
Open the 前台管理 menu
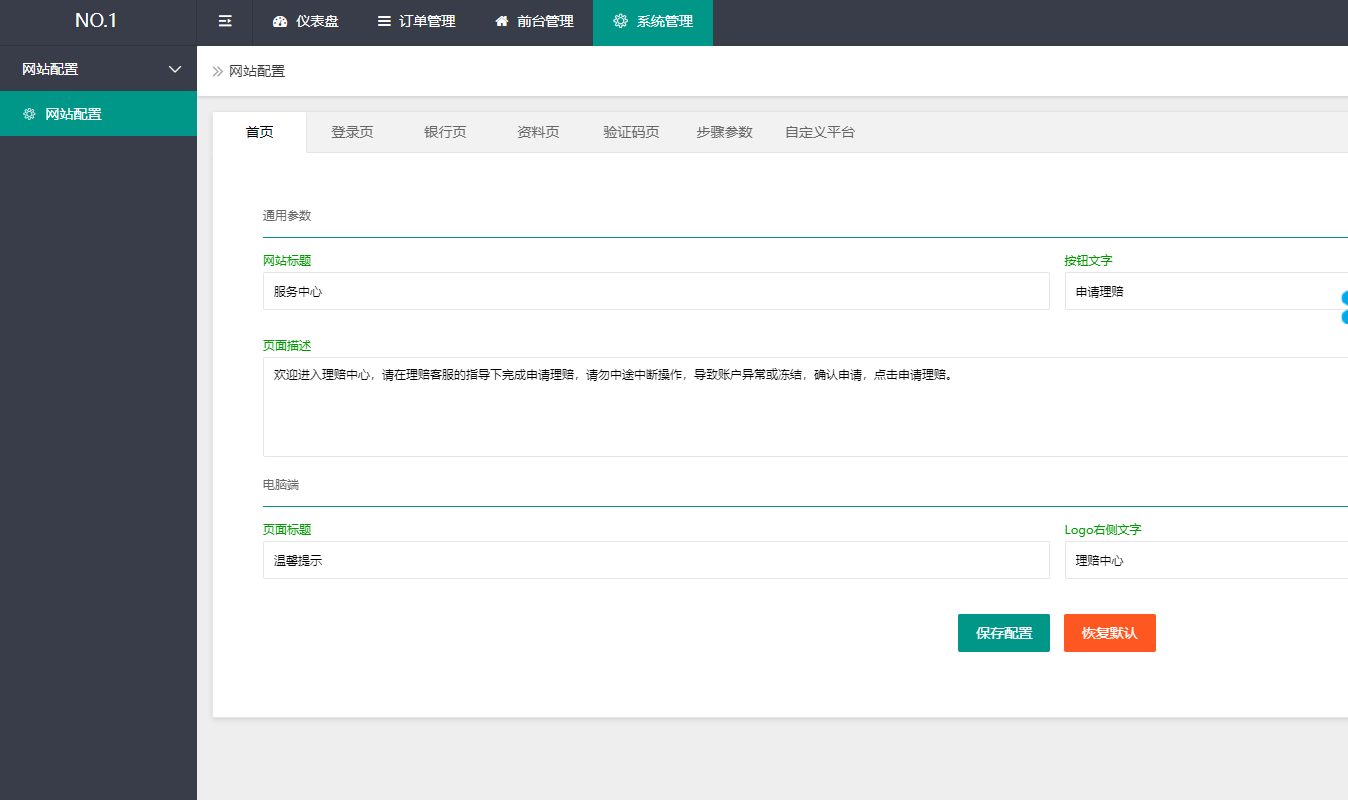[534, 22]
